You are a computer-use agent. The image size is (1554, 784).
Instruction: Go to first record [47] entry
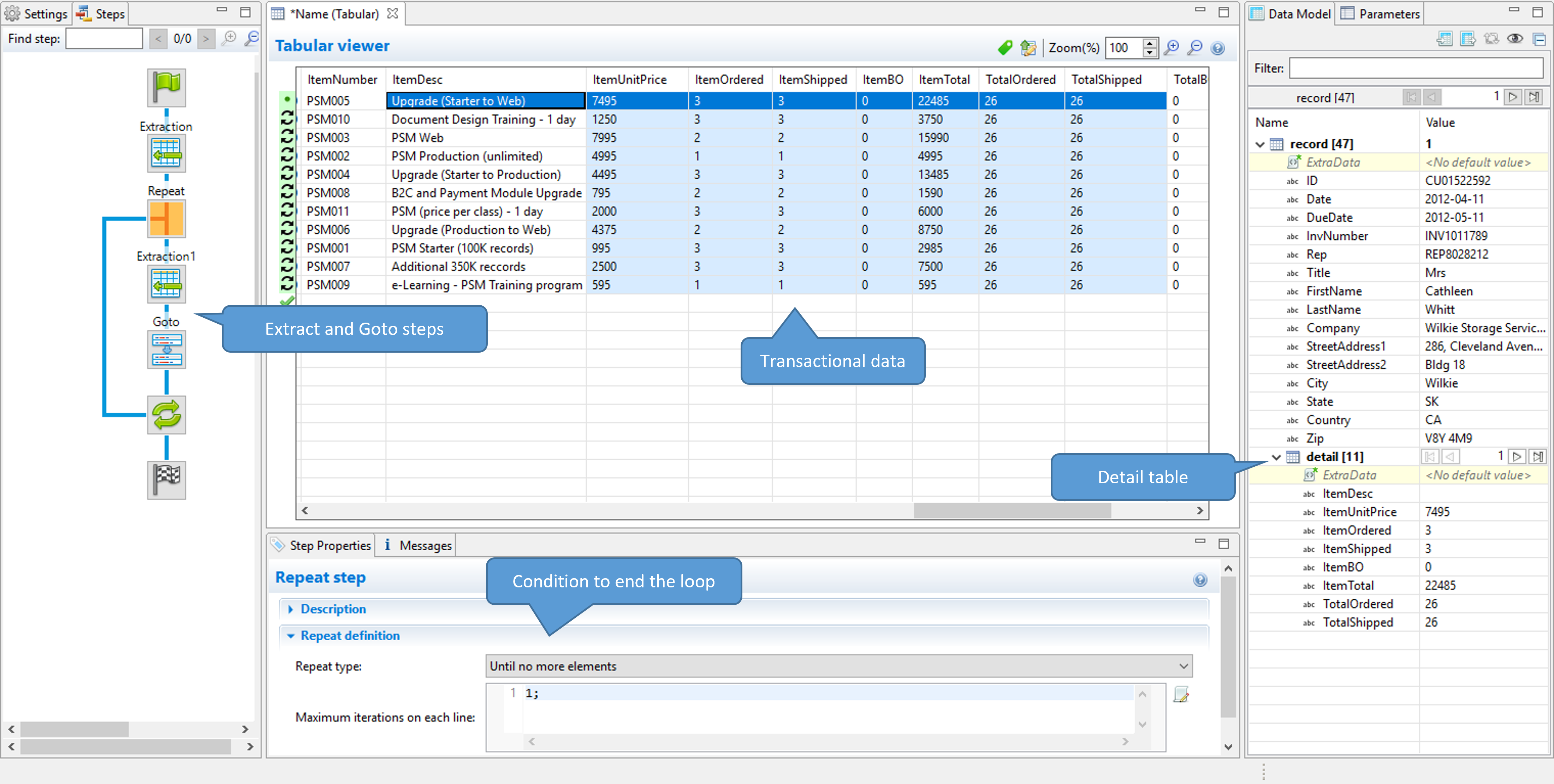1411,97
